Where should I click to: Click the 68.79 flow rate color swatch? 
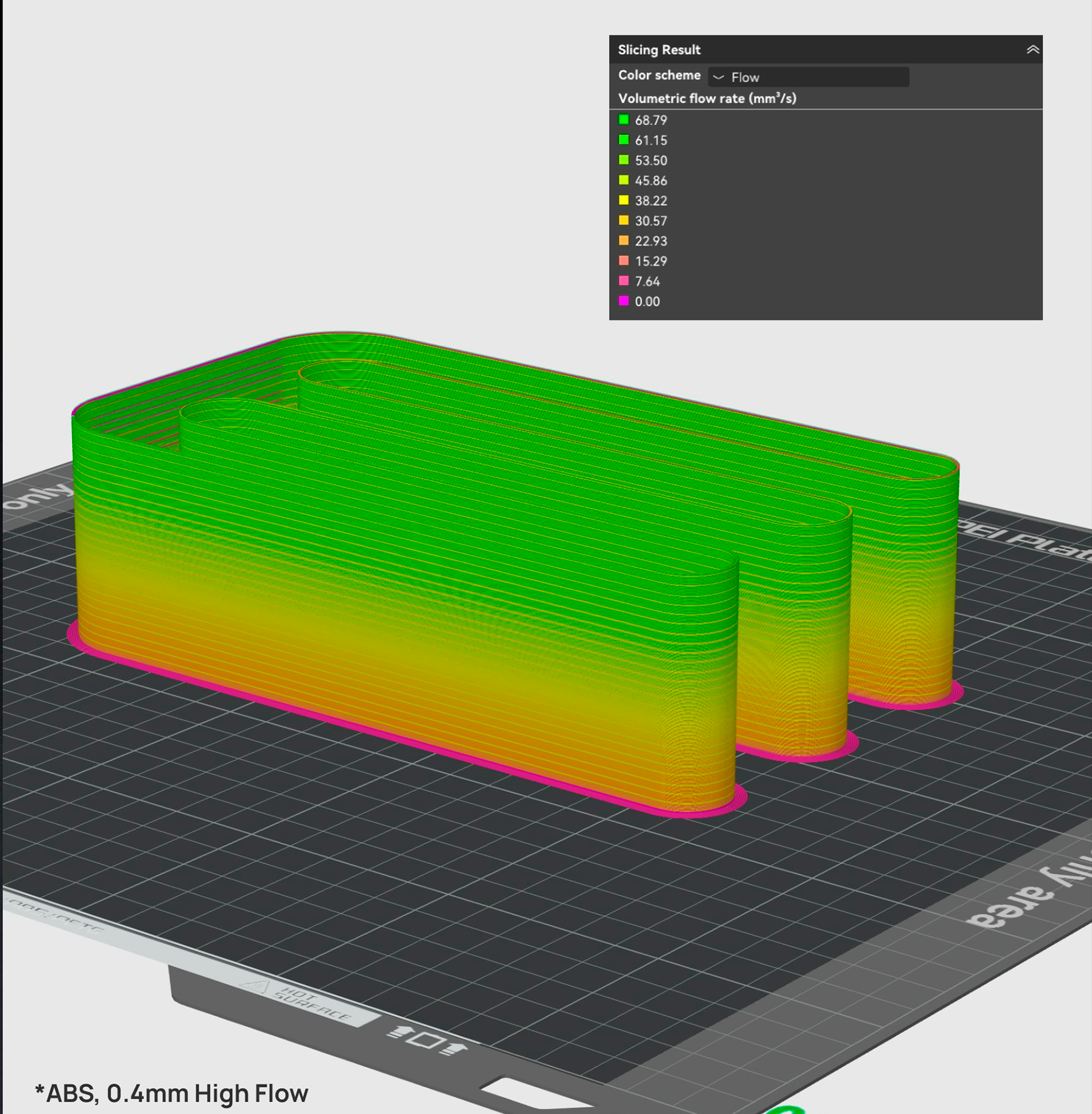(x=624, y=120)
